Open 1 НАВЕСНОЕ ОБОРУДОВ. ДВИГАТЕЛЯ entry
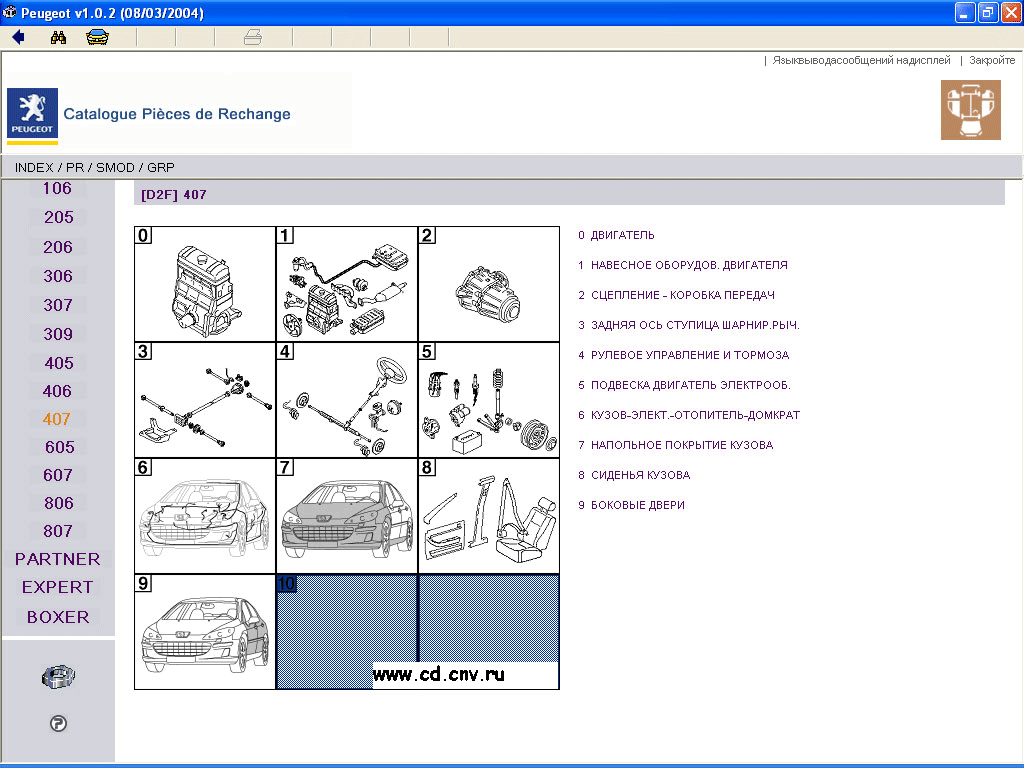The height and width of the screenshot is (768, 1024). tap(683, 265)
